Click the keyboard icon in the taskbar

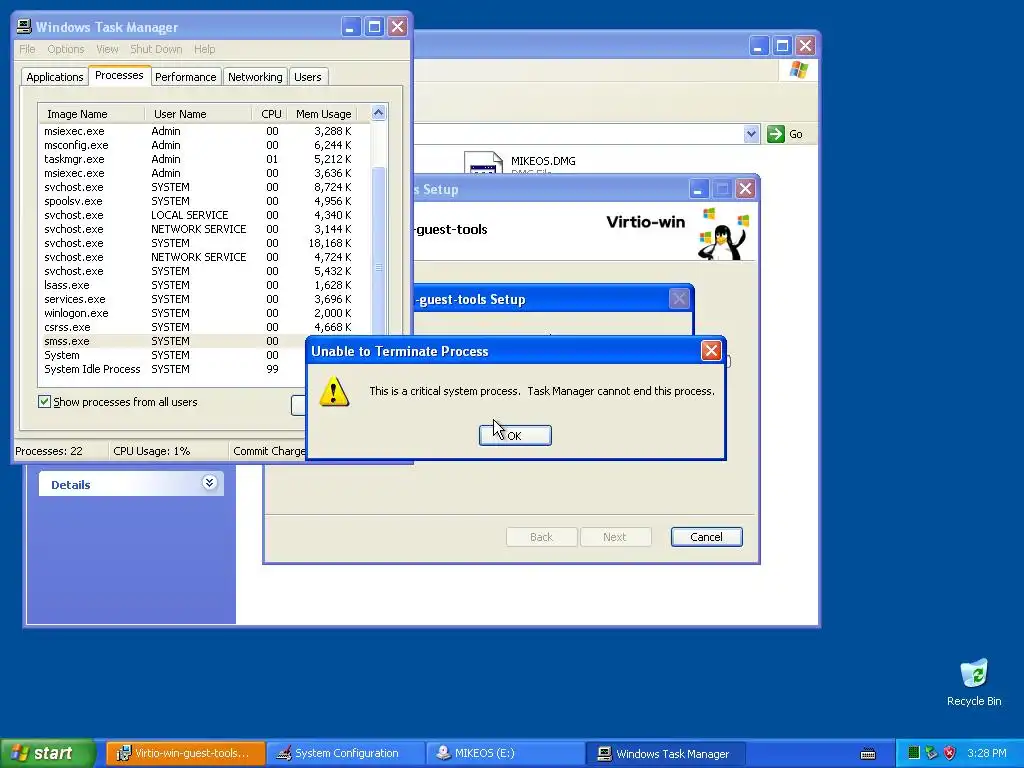(x=868, y=754)
